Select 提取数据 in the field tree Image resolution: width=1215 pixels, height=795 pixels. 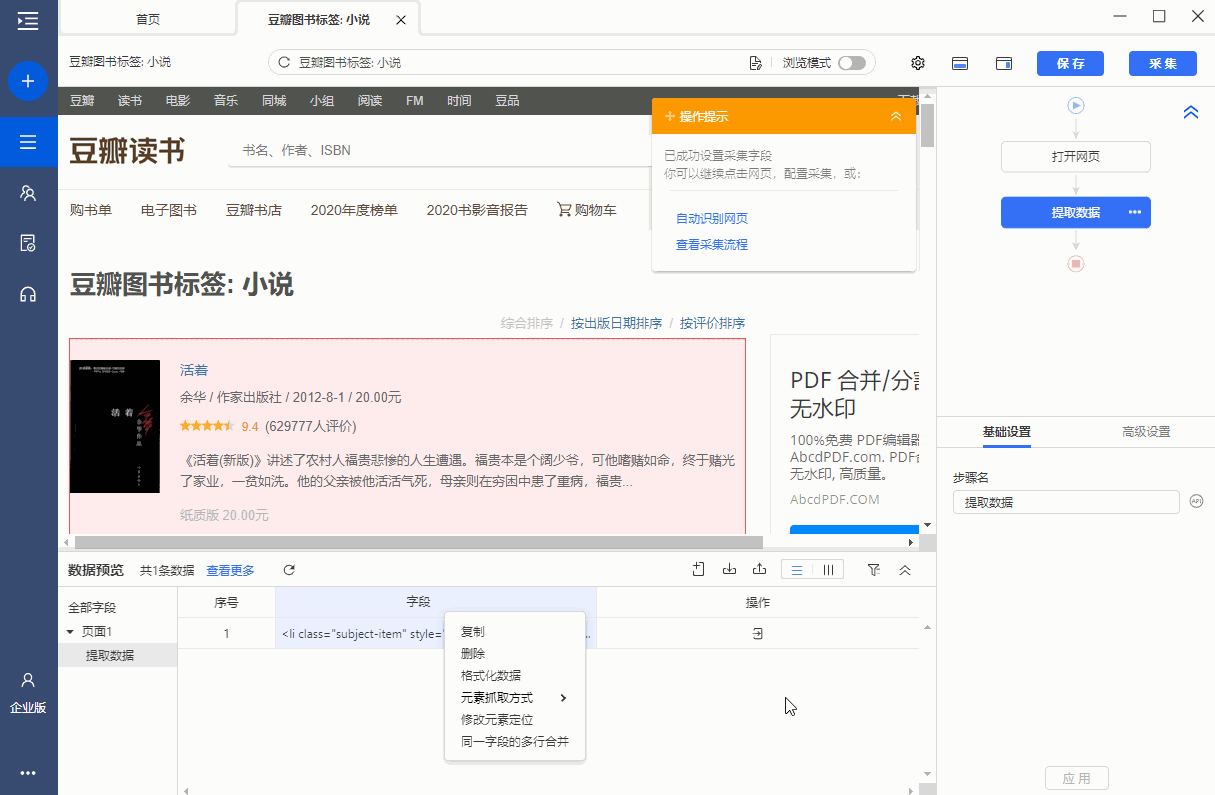click(x=110, y=656)
